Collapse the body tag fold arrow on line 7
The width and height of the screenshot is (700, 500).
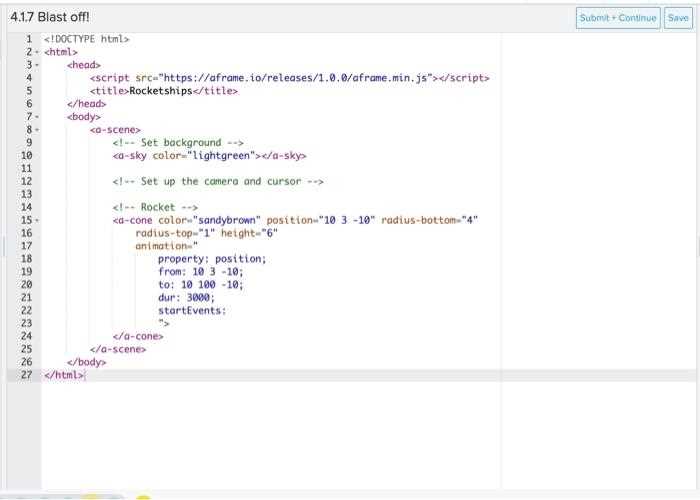point(37,117)
